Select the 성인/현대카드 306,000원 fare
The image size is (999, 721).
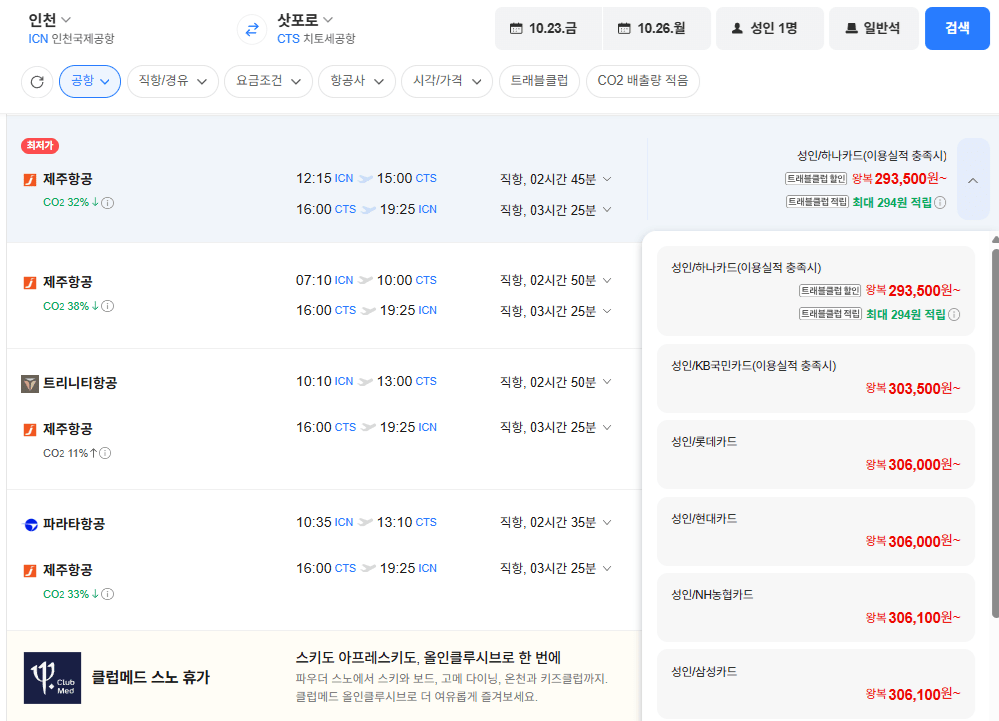coord(816,531)
